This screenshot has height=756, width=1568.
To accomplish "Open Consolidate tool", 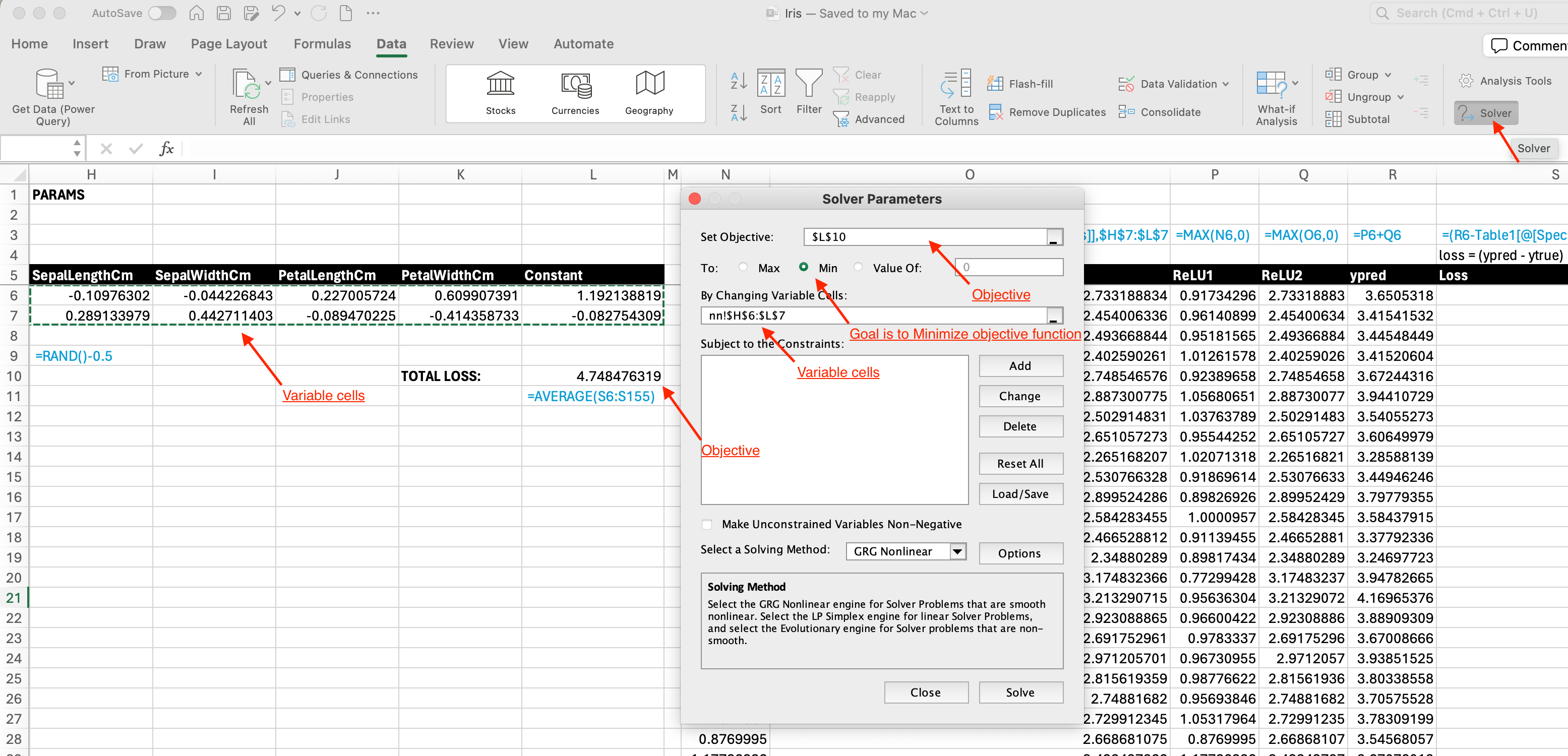I will [1160, 112].
